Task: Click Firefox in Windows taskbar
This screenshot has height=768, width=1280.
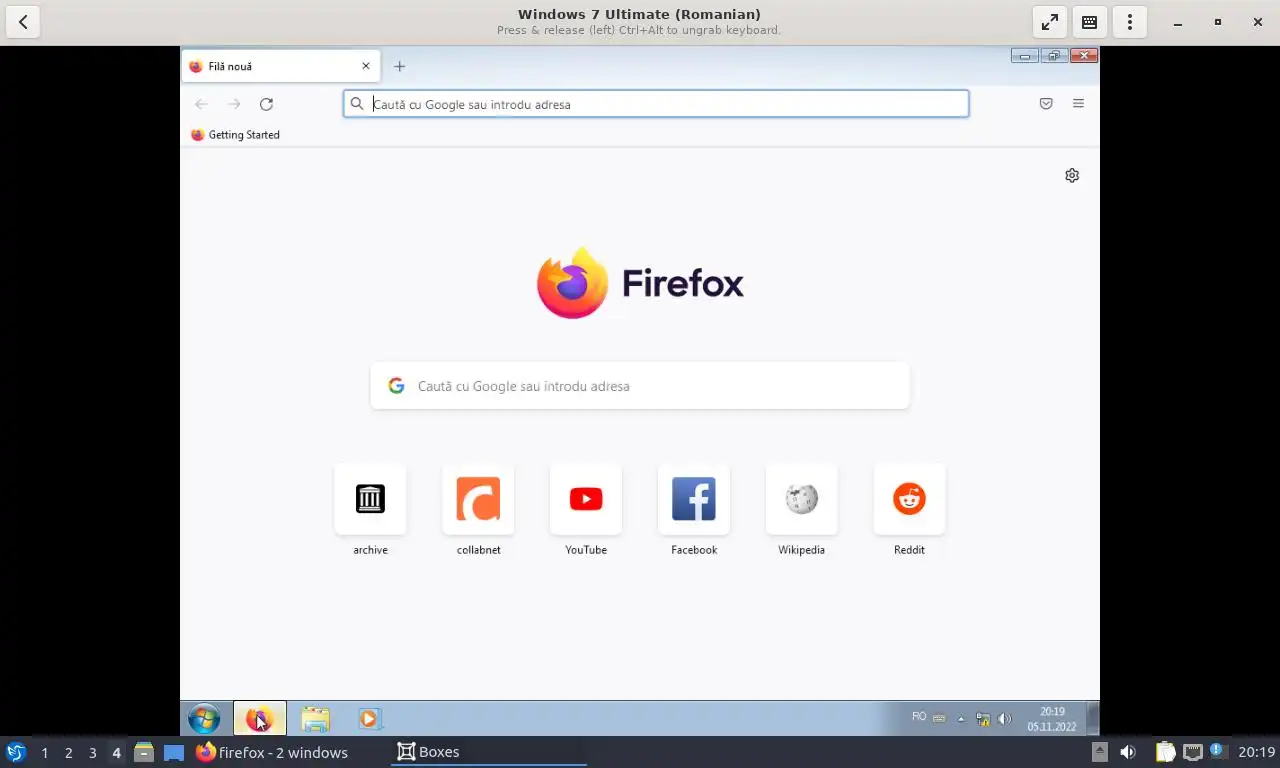Action: coord(260,718)
